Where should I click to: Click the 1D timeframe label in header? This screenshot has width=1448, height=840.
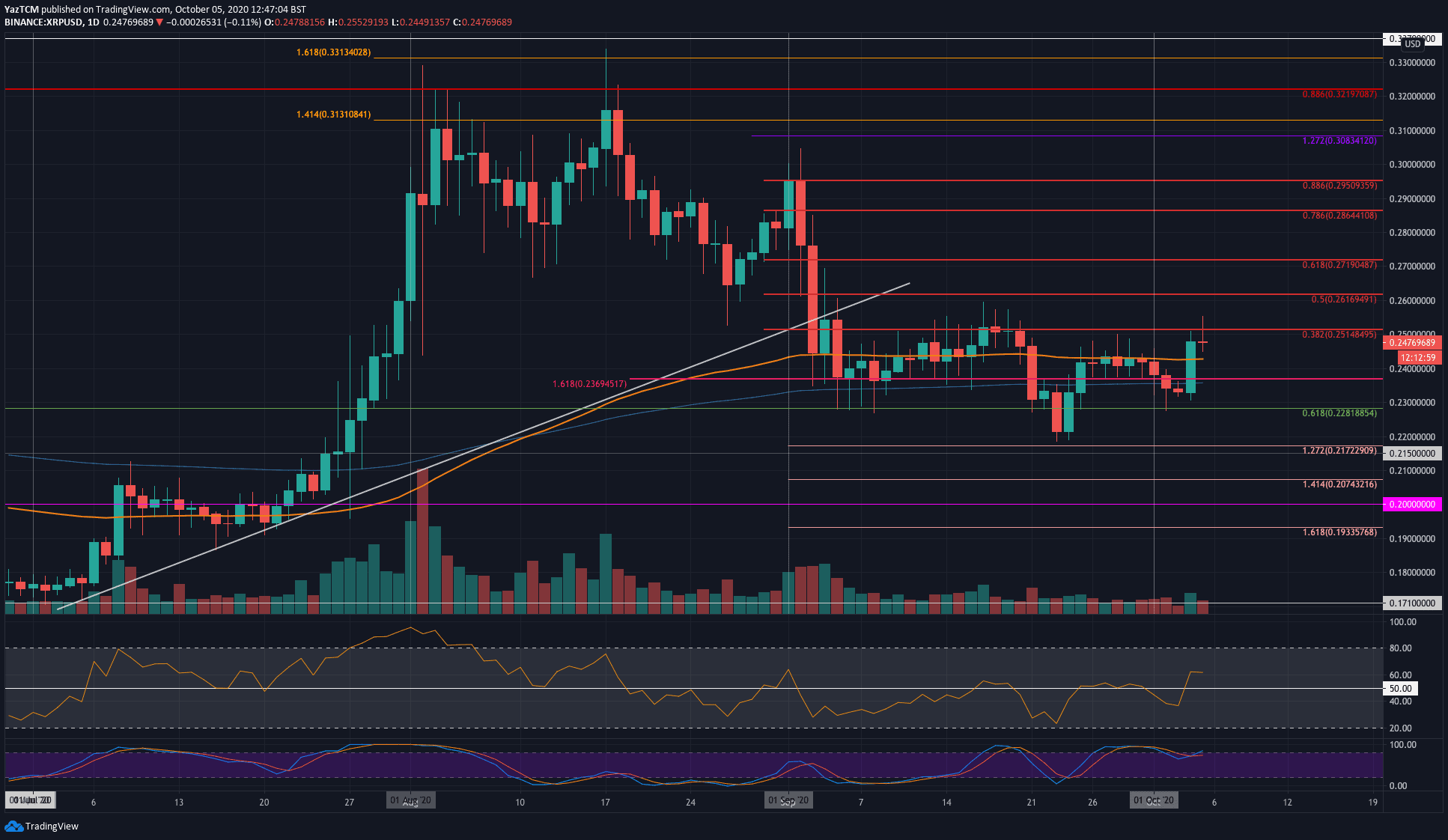click(93, 22)
